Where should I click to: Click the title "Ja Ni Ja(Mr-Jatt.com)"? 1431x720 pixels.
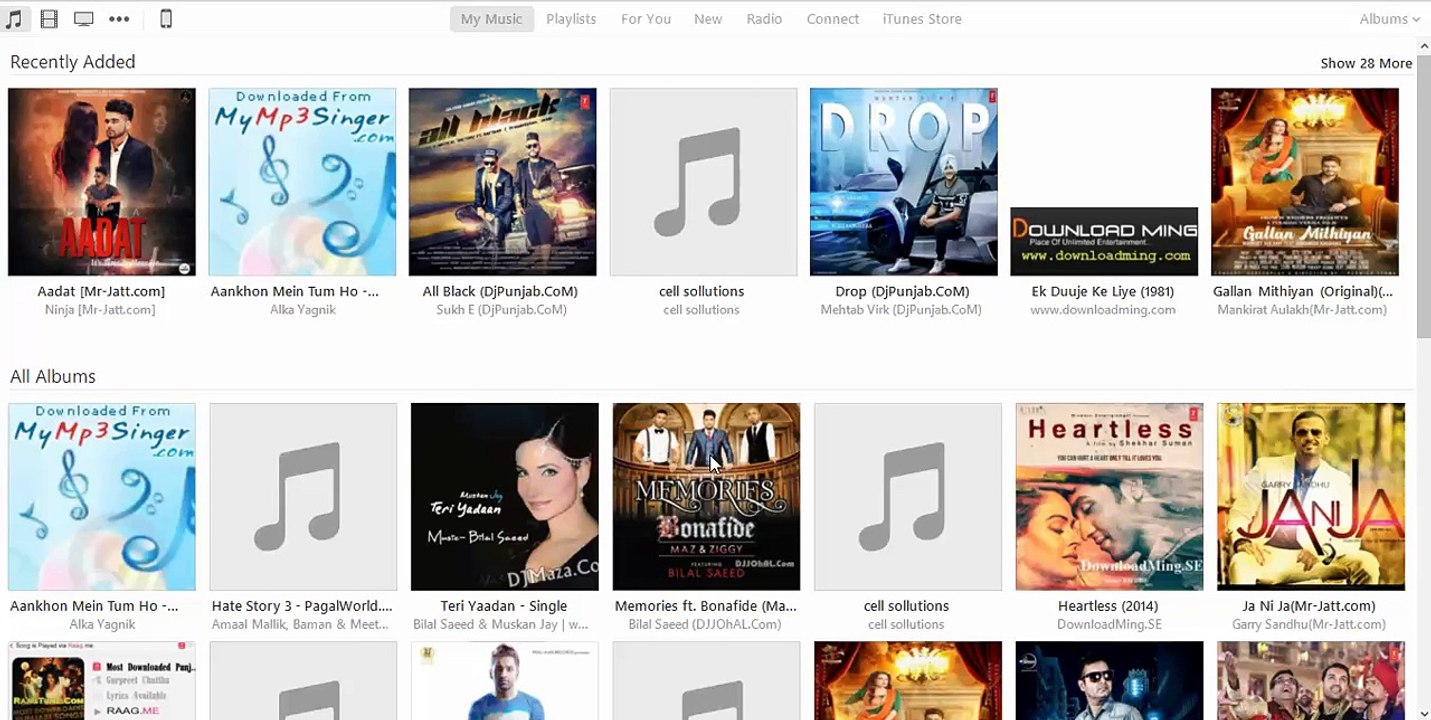pyautogui.click(x=1309, y=606)
